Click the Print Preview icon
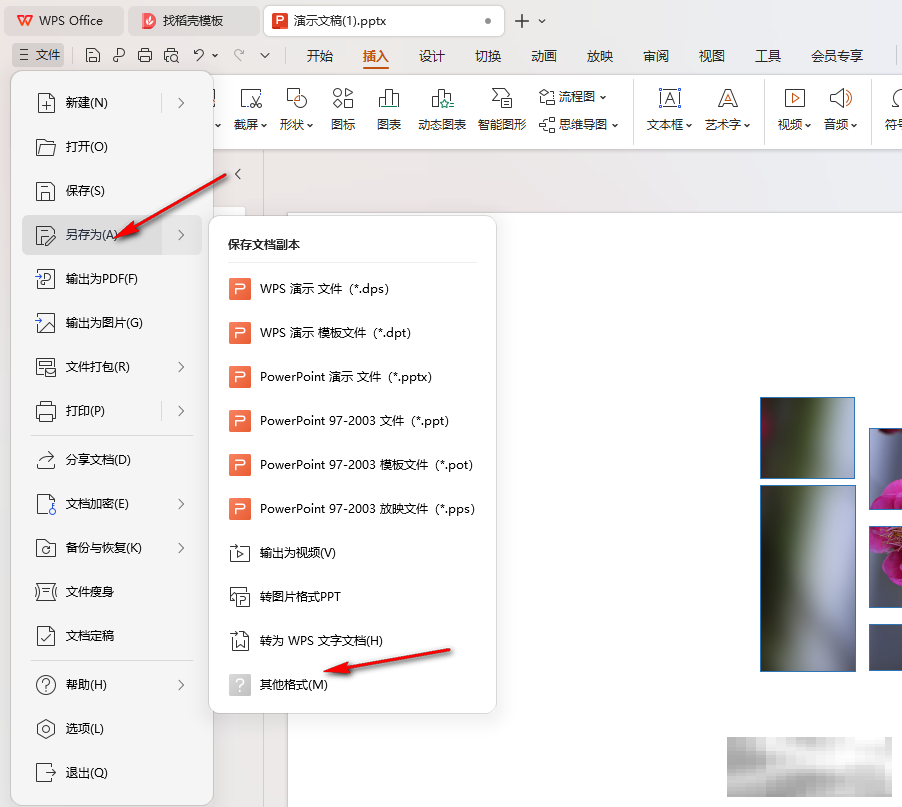902x807 pixels. (x=171, y=55)
